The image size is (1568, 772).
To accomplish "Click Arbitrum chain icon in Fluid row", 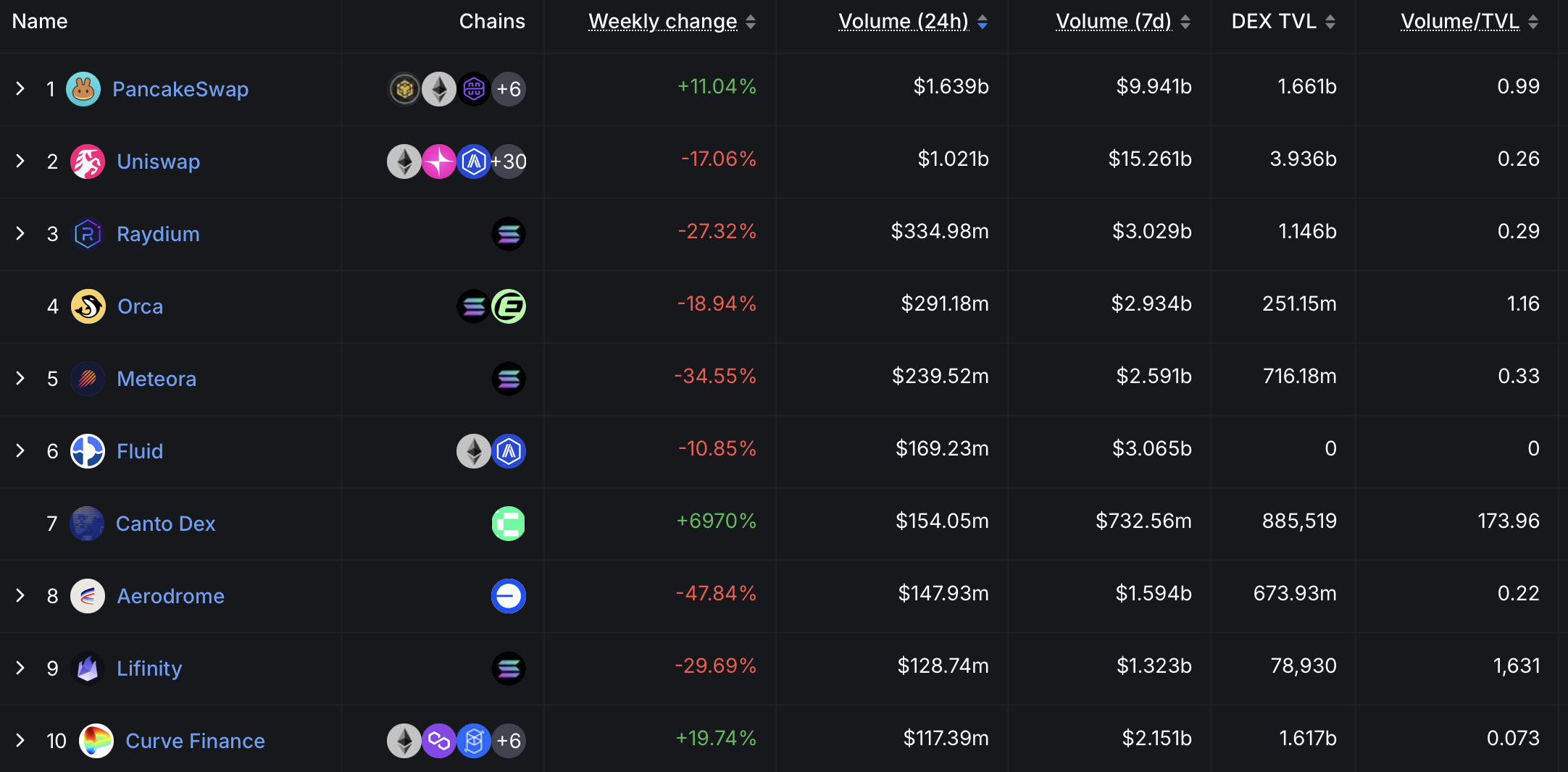I will 509,451.
